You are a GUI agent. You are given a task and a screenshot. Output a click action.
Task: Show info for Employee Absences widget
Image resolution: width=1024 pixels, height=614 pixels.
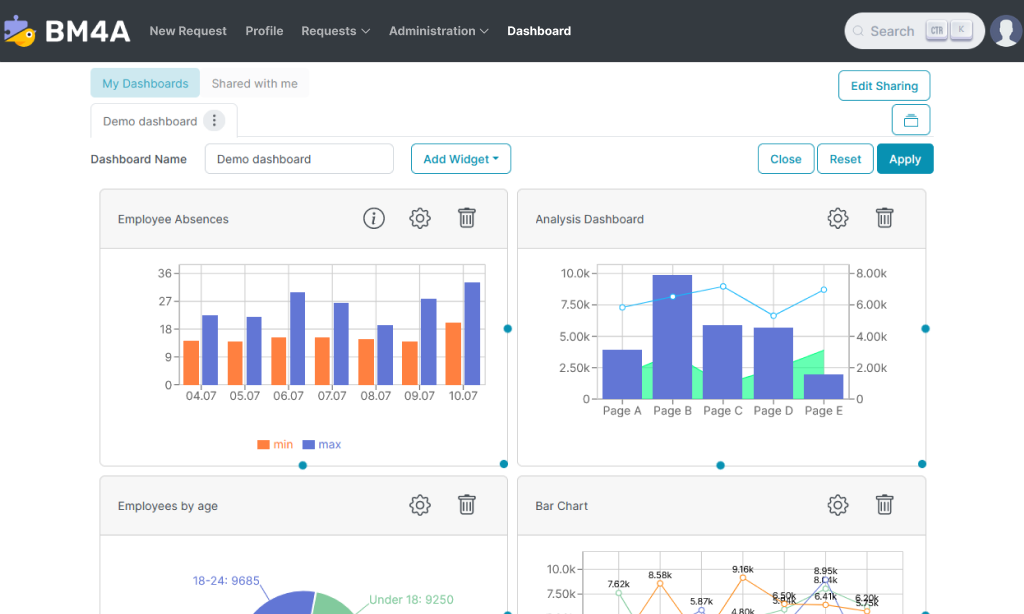click(374, 218)
